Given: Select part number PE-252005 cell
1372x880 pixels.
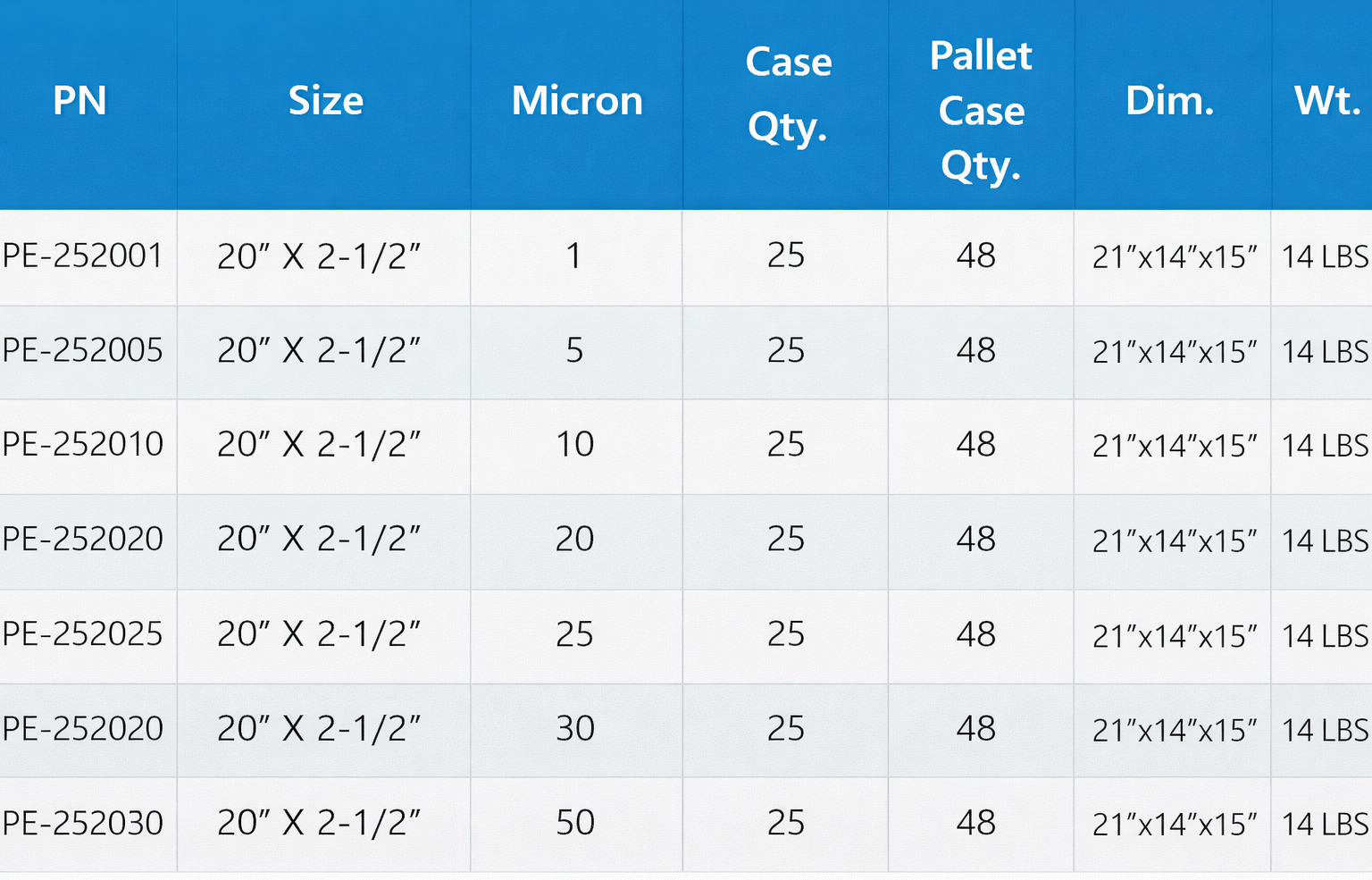Looking at the screenshot, I should click(83, 350).
